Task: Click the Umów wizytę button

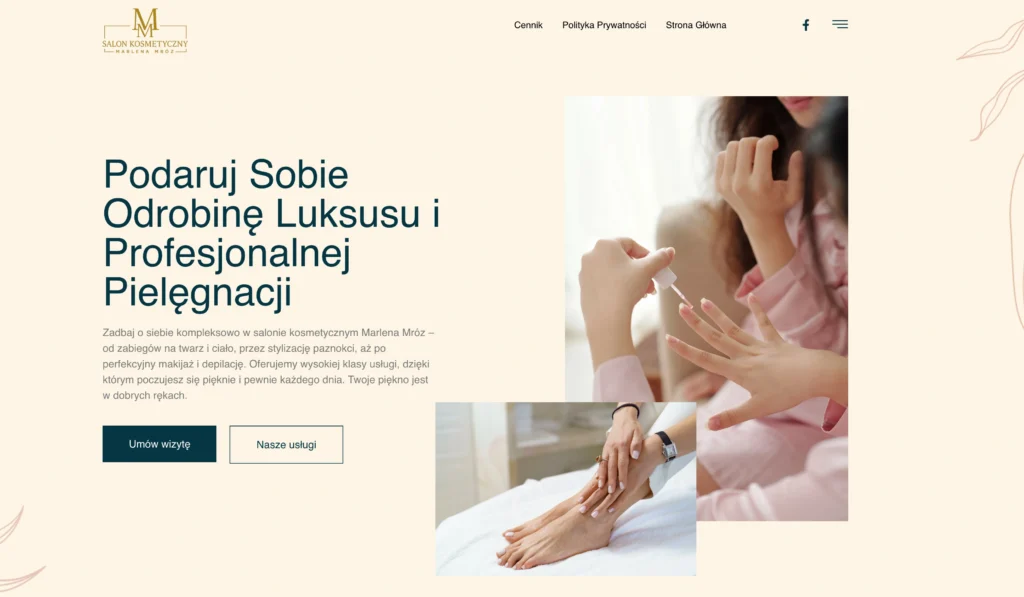Action: point(159,444)
